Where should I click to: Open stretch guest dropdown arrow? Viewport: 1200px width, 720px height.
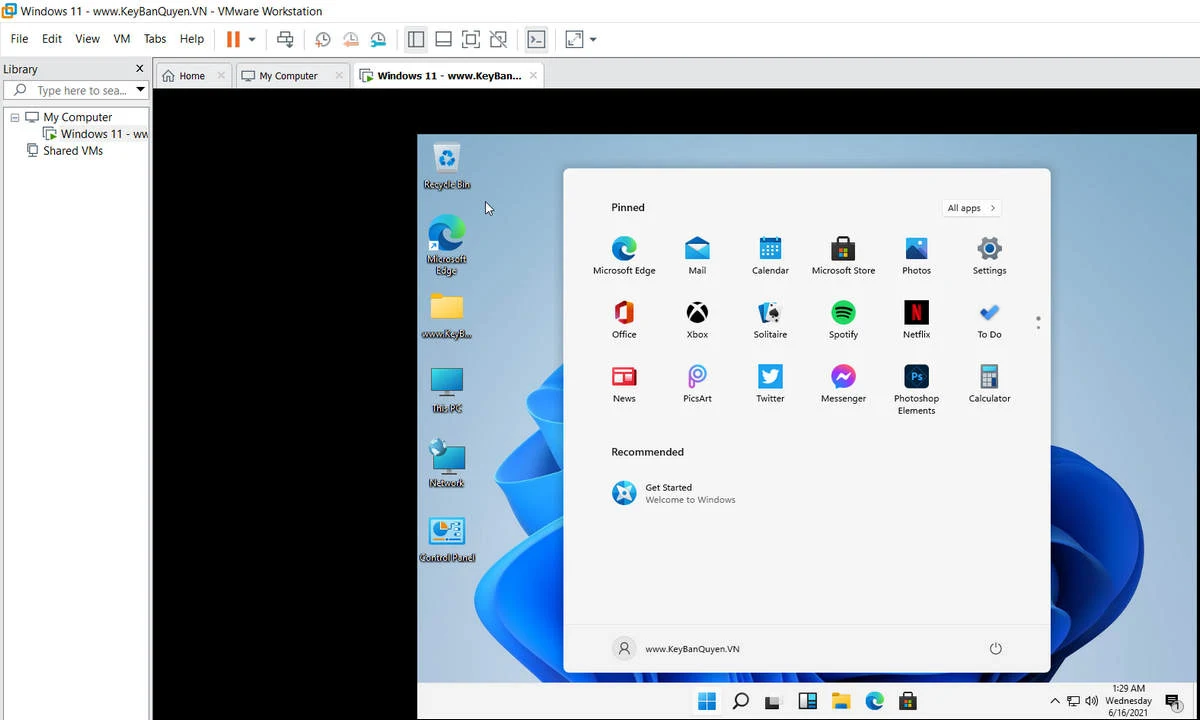[593, 40]
